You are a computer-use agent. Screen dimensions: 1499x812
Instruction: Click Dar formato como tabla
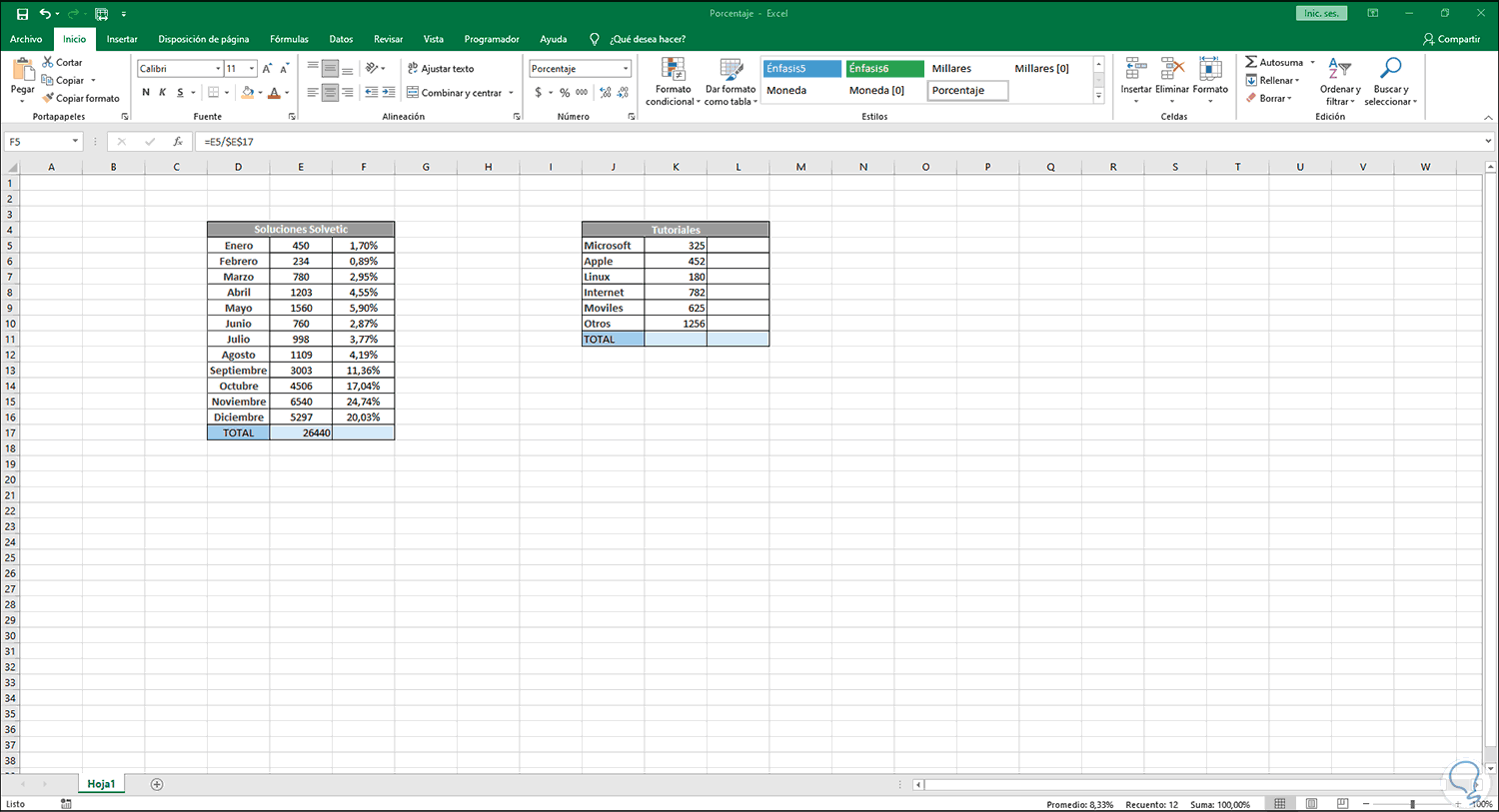(731, 82)
